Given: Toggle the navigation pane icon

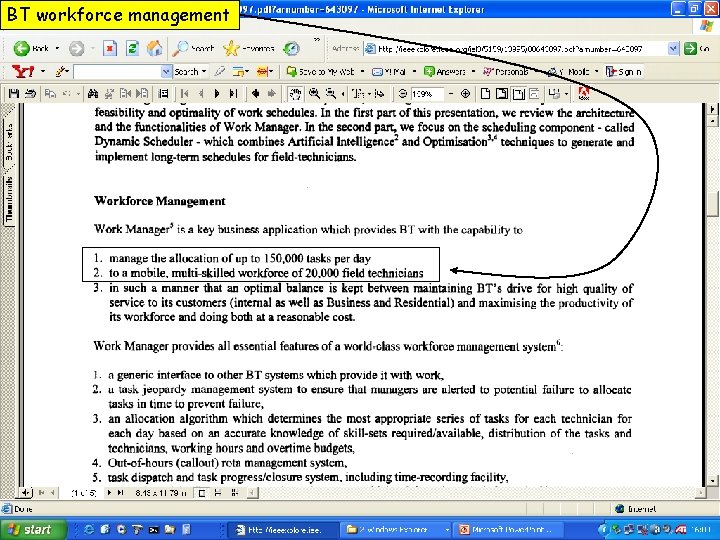Looking at the screenshot, I should pyautogui.click(x=163, y=94).
